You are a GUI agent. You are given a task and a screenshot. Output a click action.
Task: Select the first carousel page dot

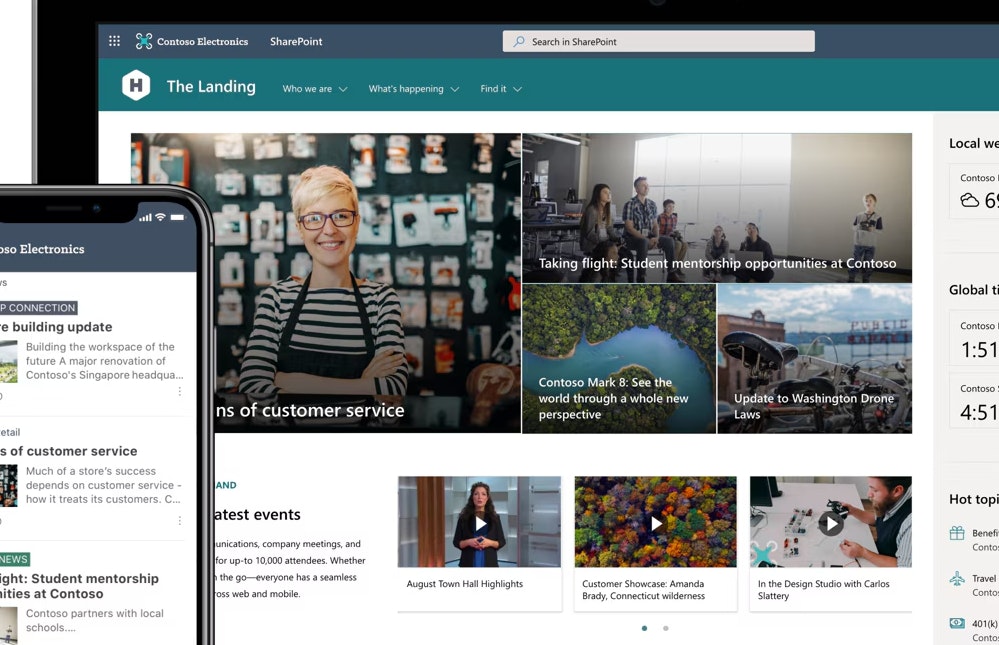coord(645,628)
